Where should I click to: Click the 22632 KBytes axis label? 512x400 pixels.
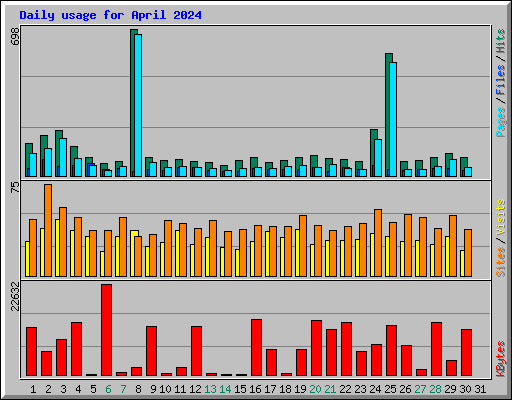pyautogui.click(x=15, y=297)
